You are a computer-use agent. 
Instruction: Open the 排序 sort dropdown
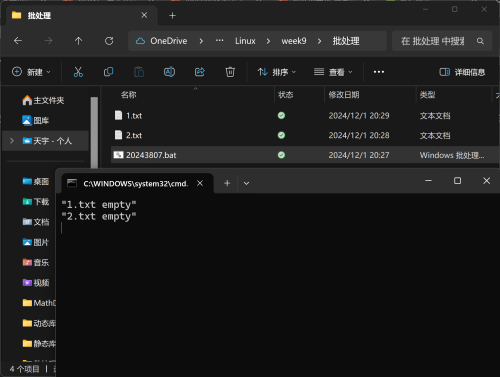click(276, 72)
